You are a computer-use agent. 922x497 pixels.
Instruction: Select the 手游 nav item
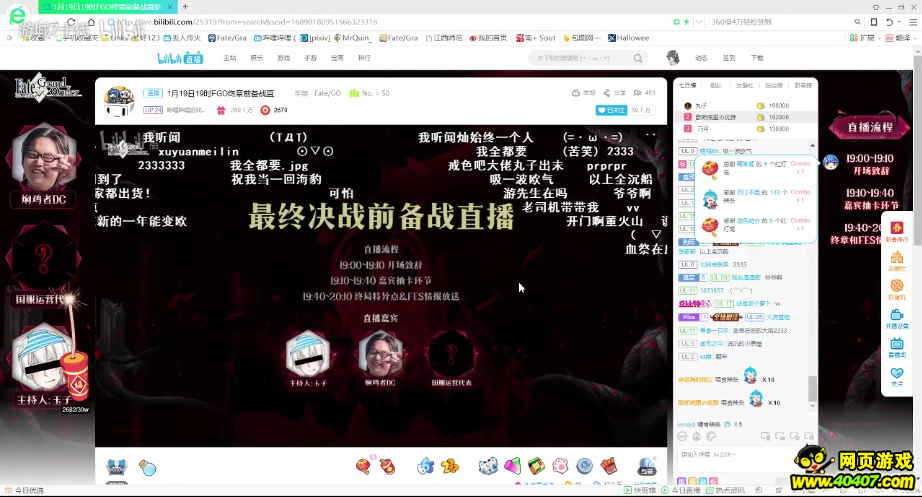[x=310, y=58]
